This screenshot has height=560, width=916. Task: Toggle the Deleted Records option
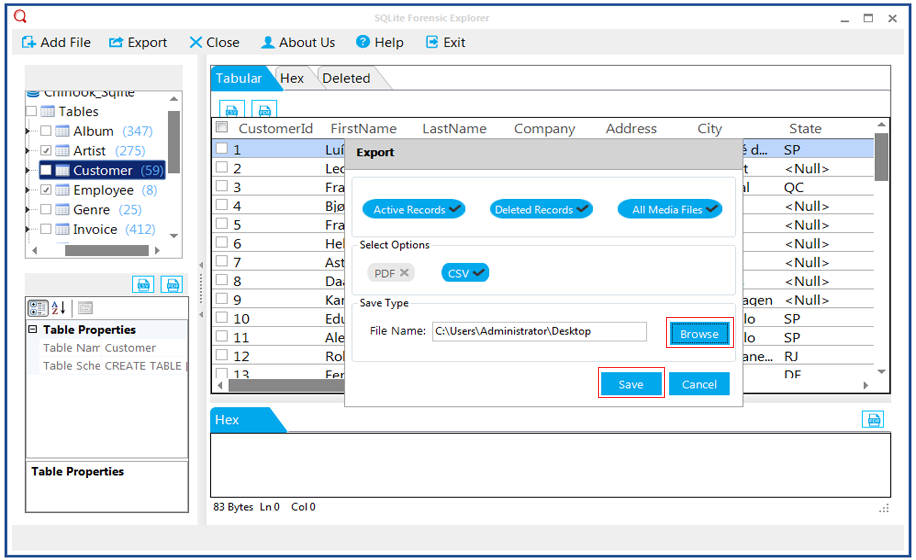(x=541, y=209)
